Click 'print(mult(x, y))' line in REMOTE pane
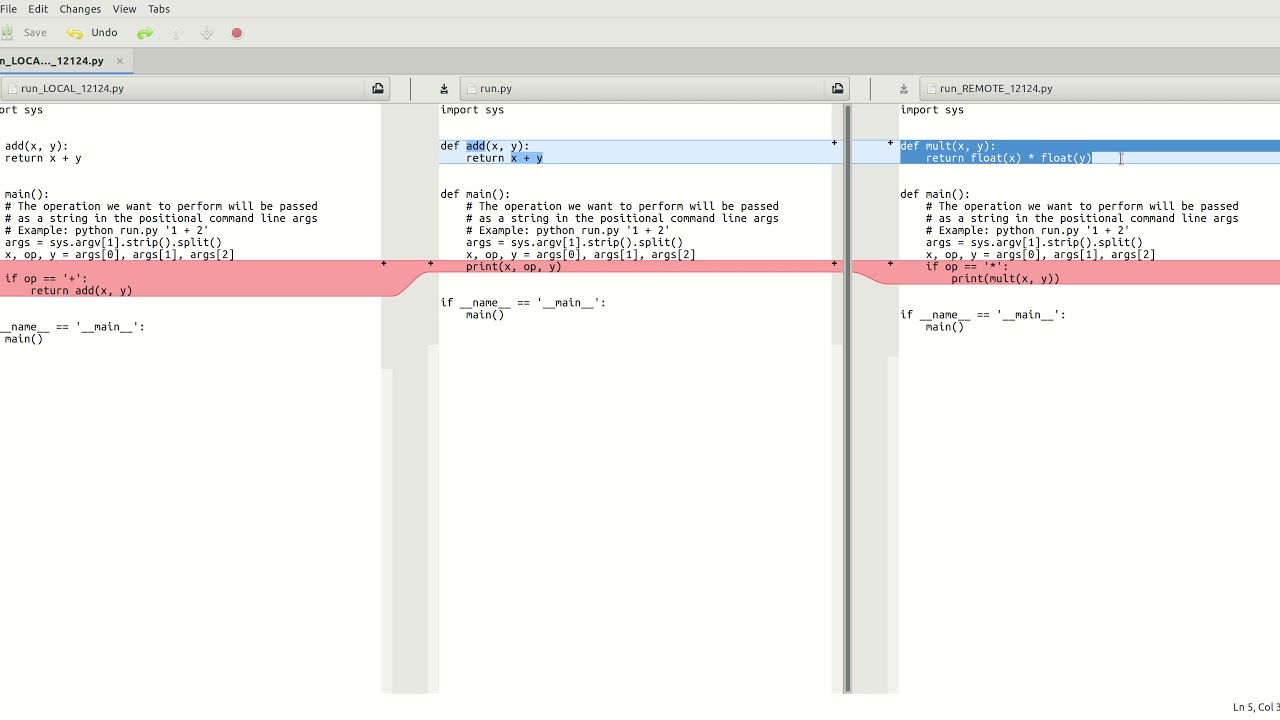This screenshot has height=720, width=1280. tap(1005, 278)
